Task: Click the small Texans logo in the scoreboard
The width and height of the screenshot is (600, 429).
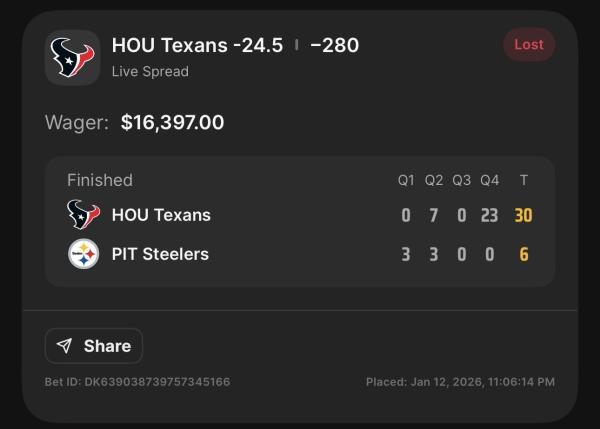Action: 84,215
